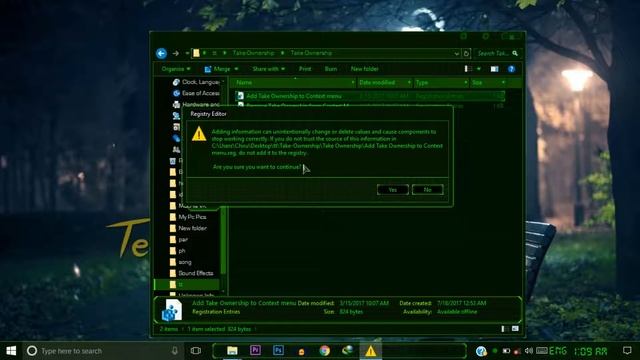640x360 pixels.
Task: Open My Pc Pics folder in tree
Action: coord(188,217)
